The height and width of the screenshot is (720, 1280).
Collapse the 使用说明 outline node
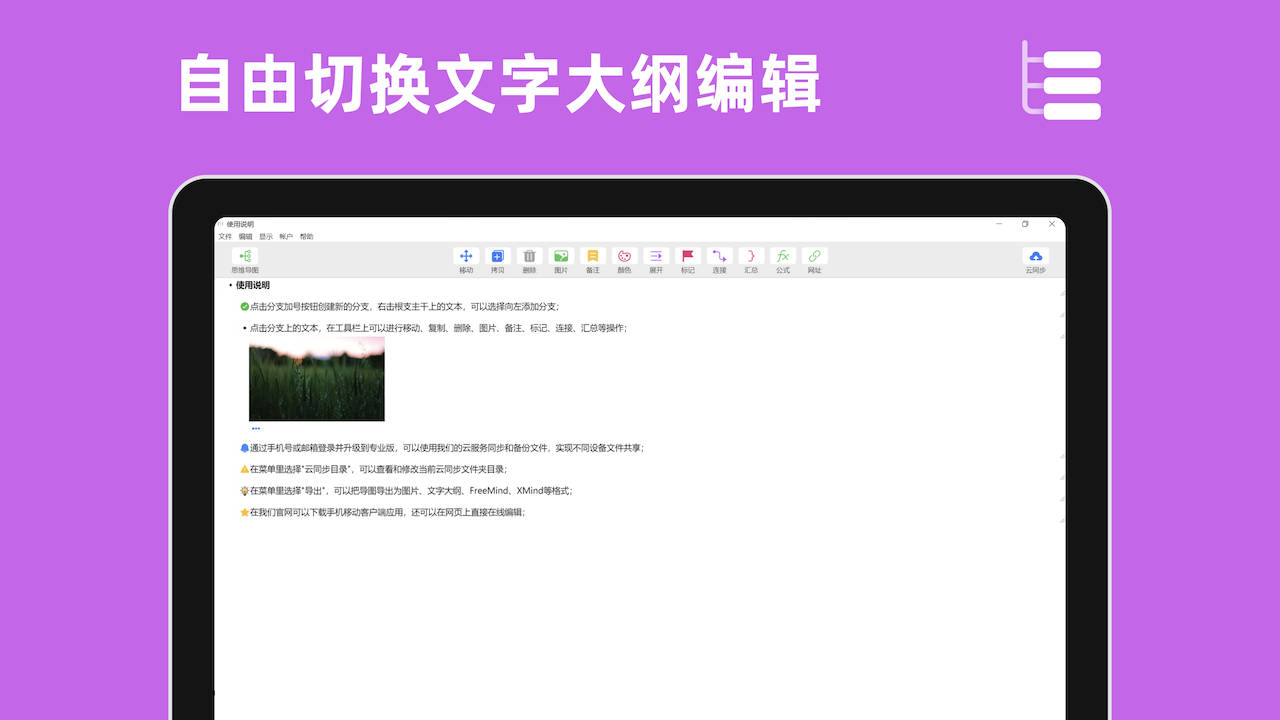click(x=231, y=285)
